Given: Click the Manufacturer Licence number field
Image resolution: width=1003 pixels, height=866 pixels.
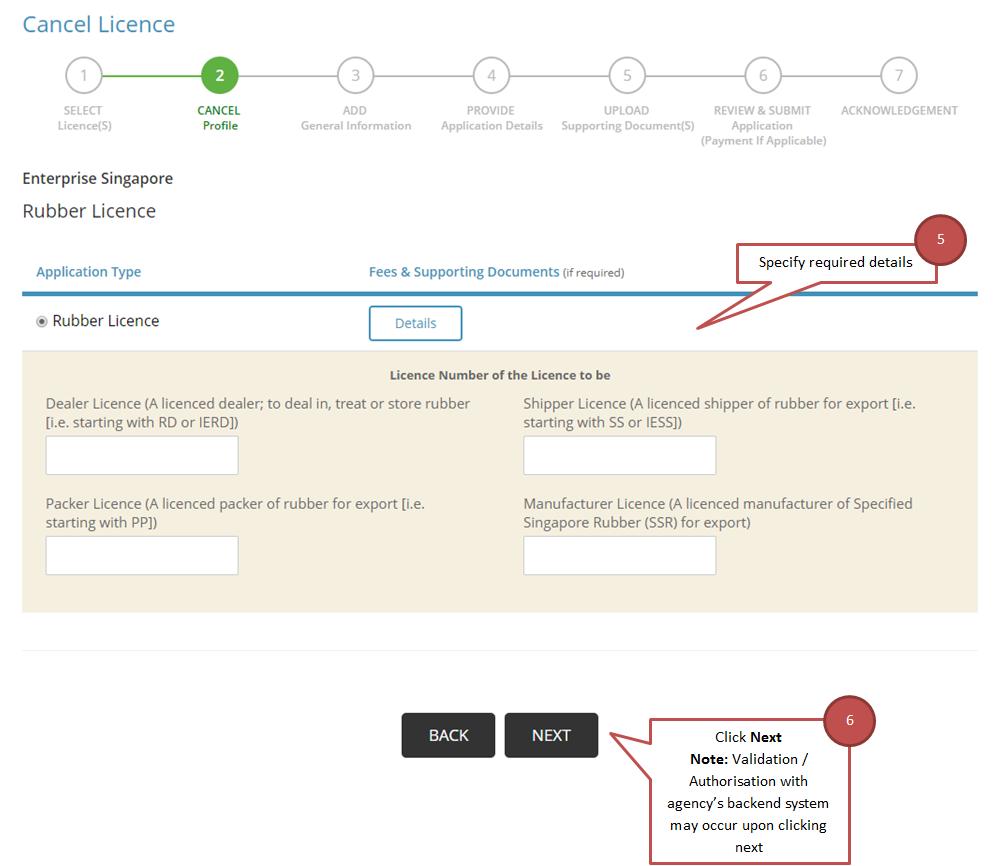Looking at the screenshot, I should (x=619, y=555).
